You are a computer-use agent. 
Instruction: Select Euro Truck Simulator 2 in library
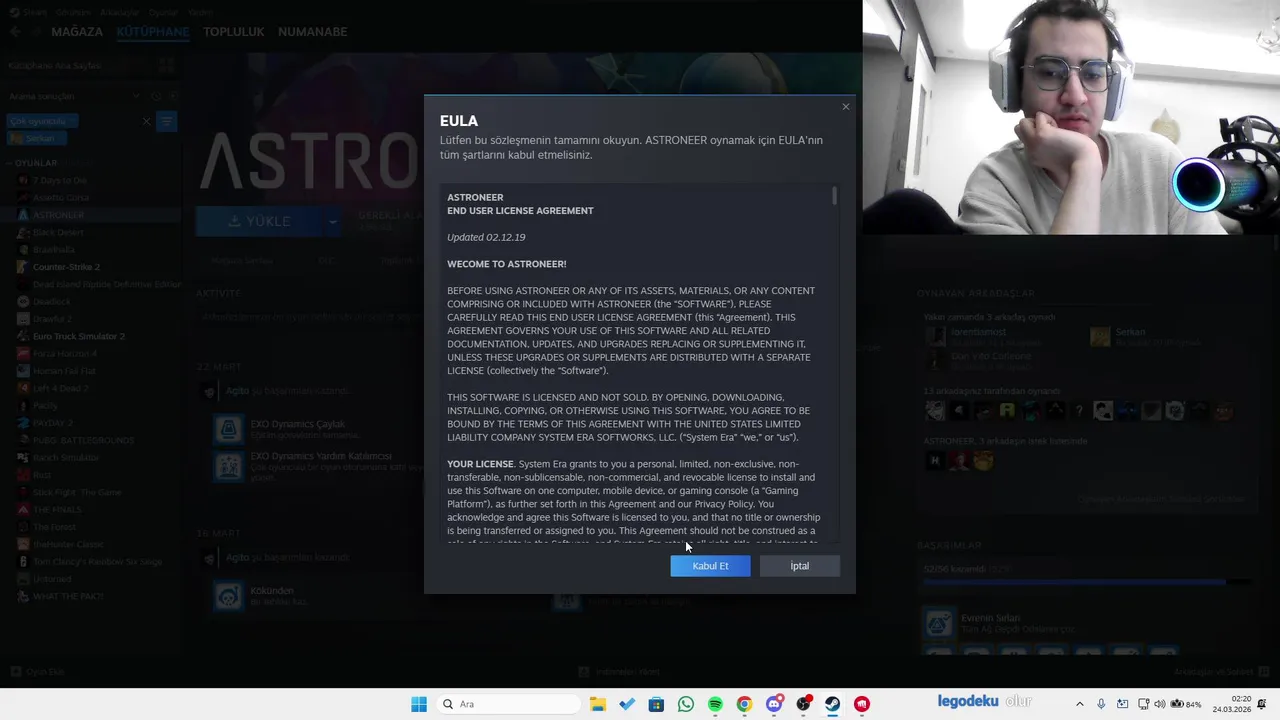pos(79,336)
